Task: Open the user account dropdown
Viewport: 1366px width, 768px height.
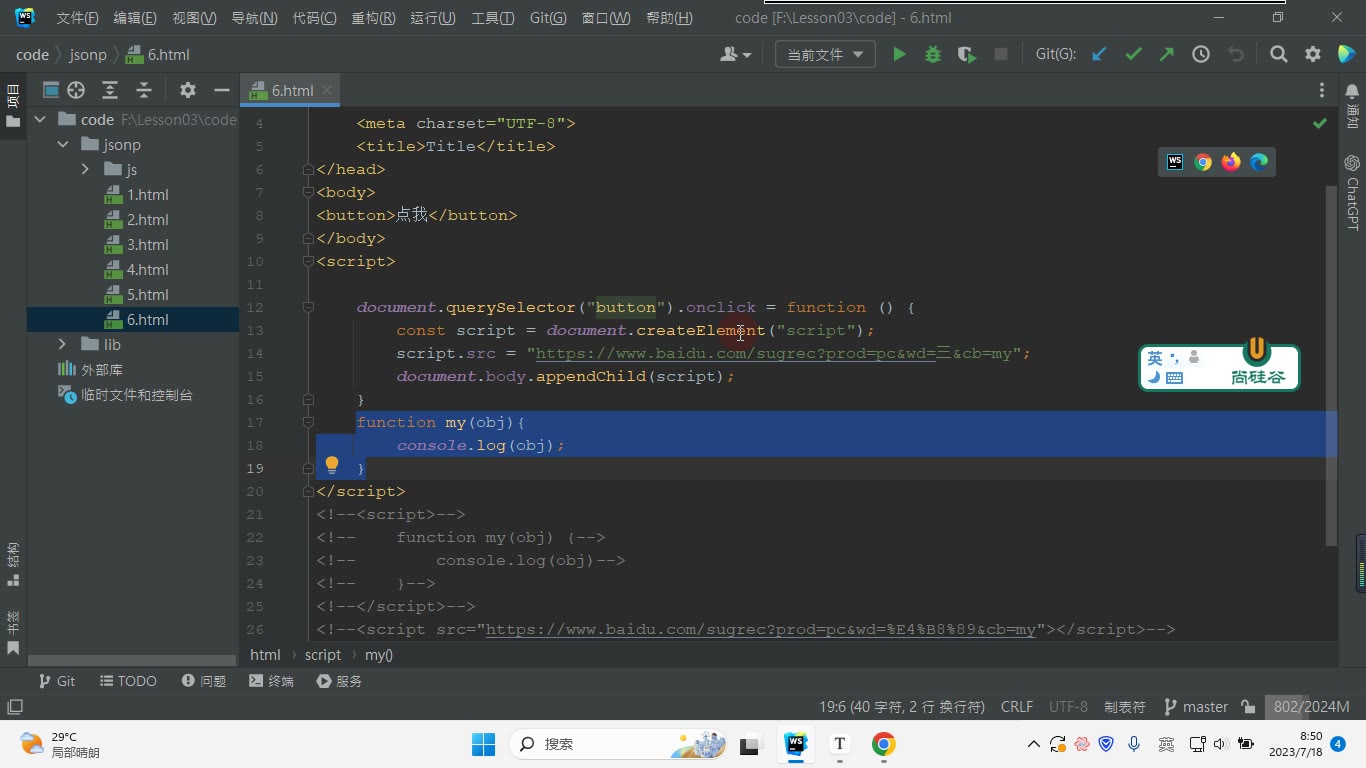Action: point(736,55)
